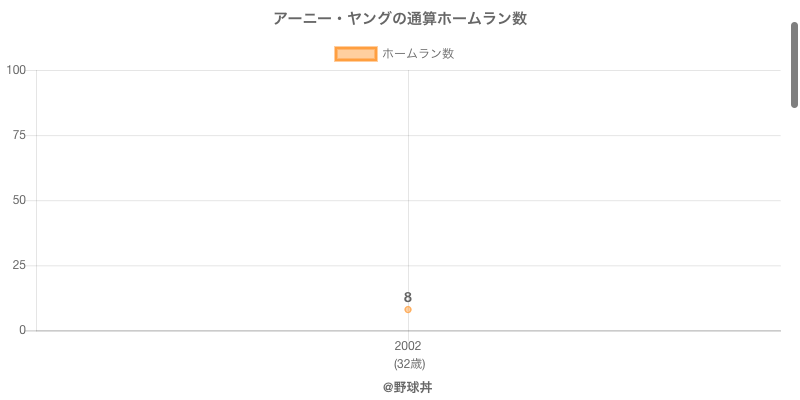Click the vertical scrollbar thumb
Image resolution: width=800 pixels, height=400 pixels.
(795, 65)
